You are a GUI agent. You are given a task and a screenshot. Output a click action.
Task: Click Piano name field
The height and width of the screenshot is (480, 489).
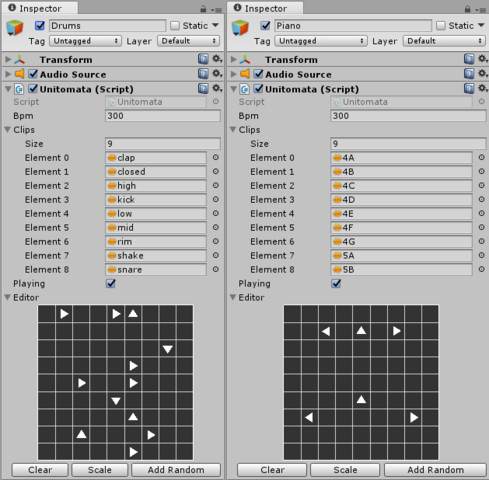(x=353, y=26)
